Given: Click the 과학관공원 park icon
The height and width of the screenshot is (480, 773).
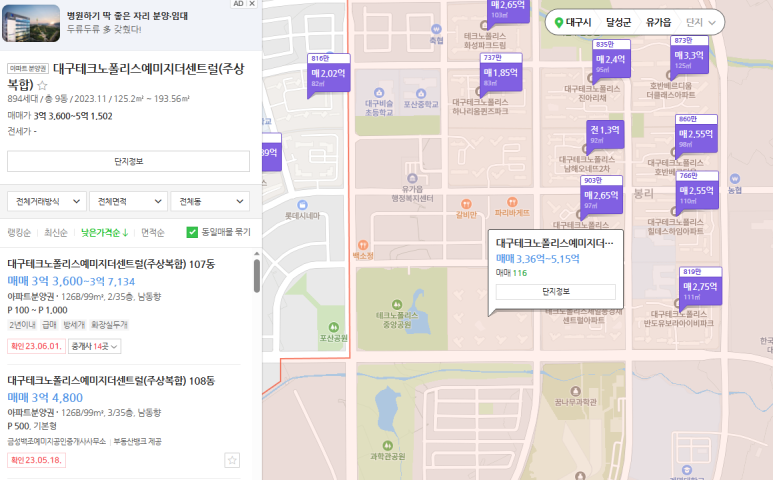Looking at the screenshot, I should click(x=387, y=446).
